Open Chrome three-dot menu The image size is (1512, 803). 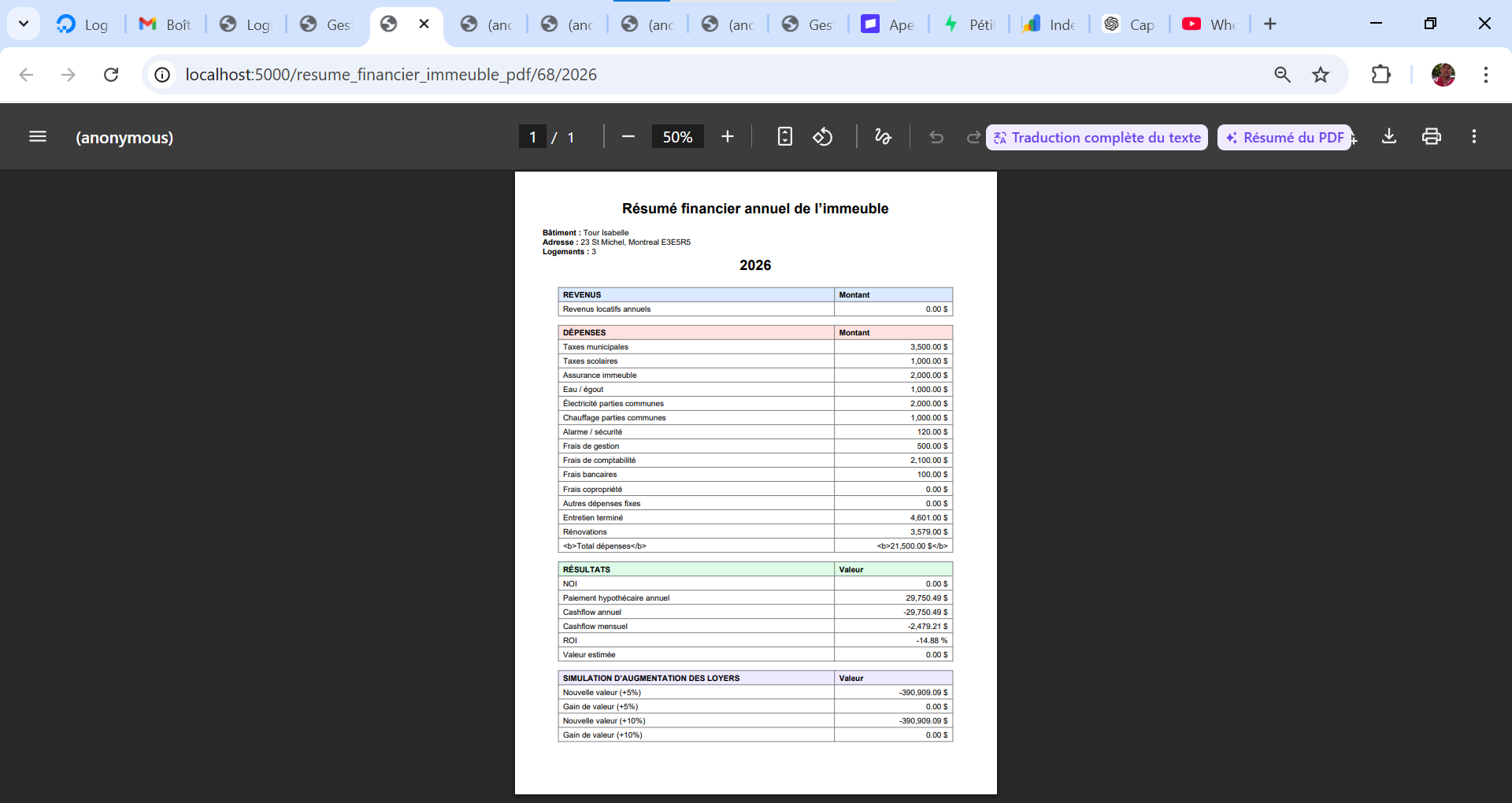point(1486,75)
